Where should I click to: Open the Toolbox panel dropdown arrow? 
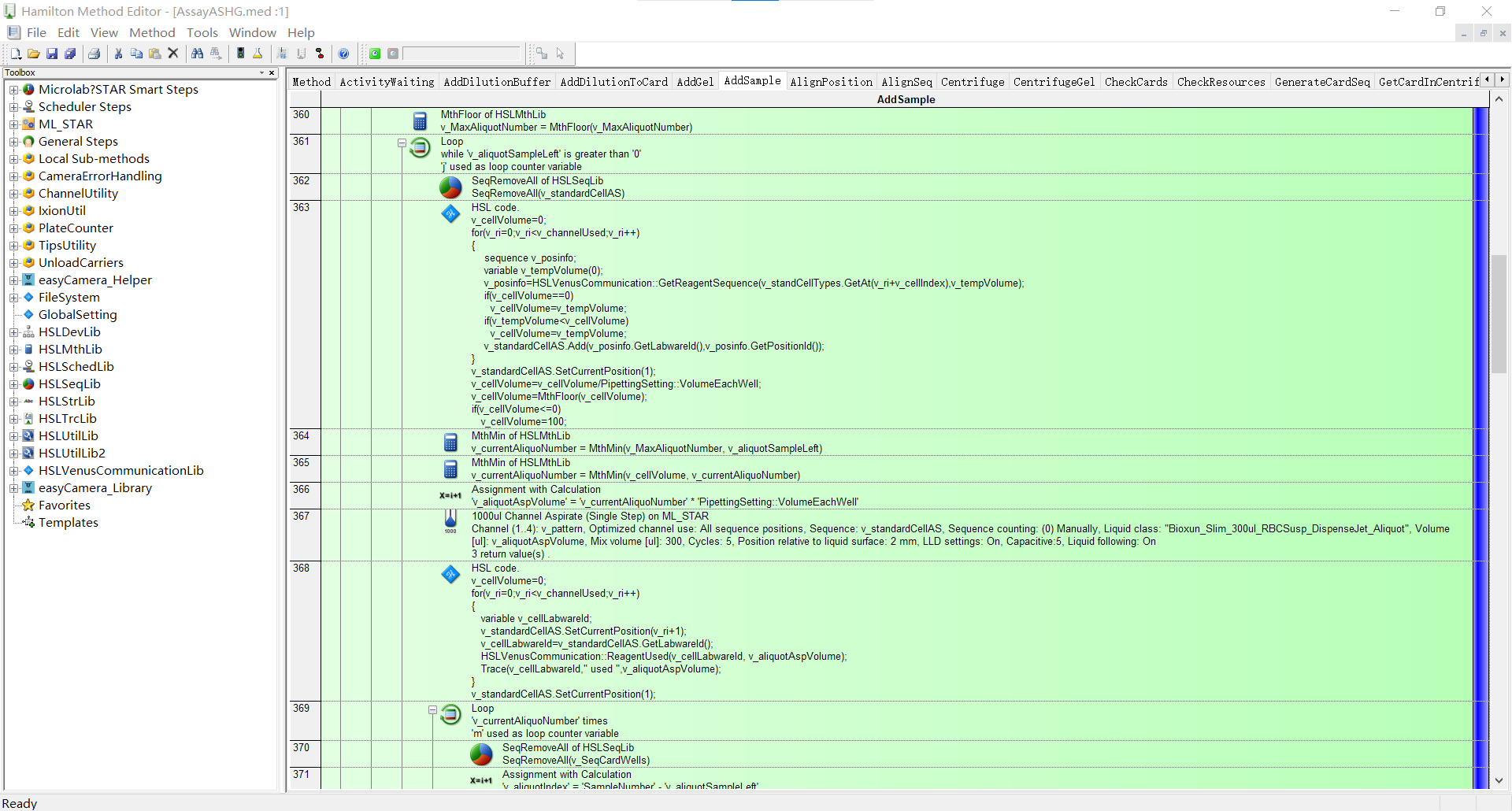(262, 72)
